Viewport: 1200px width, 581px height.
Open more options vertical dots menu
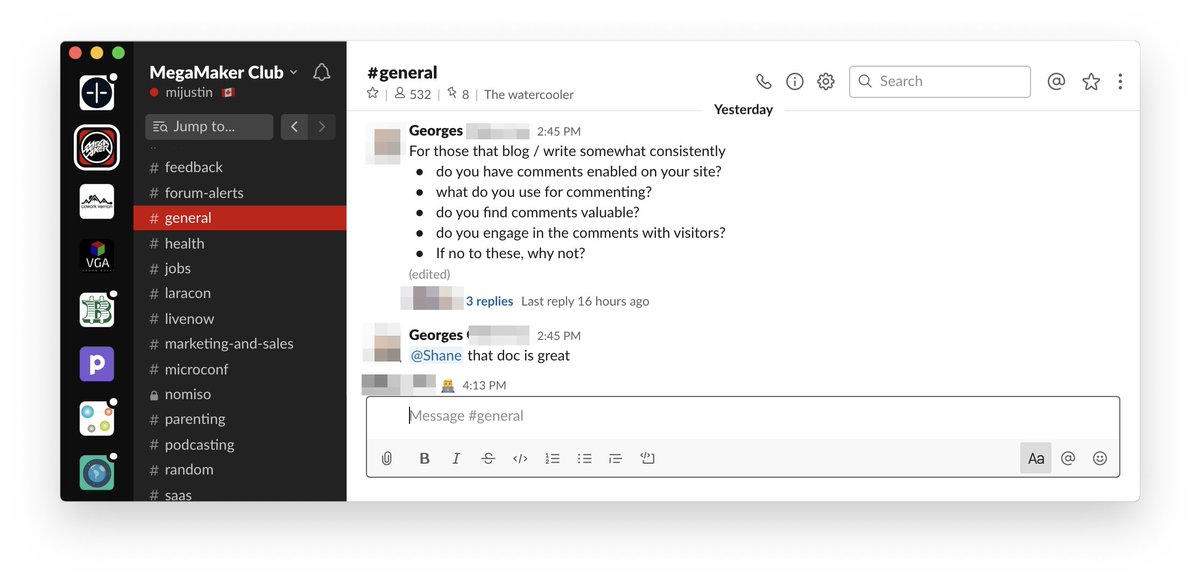coord(1120,82)
